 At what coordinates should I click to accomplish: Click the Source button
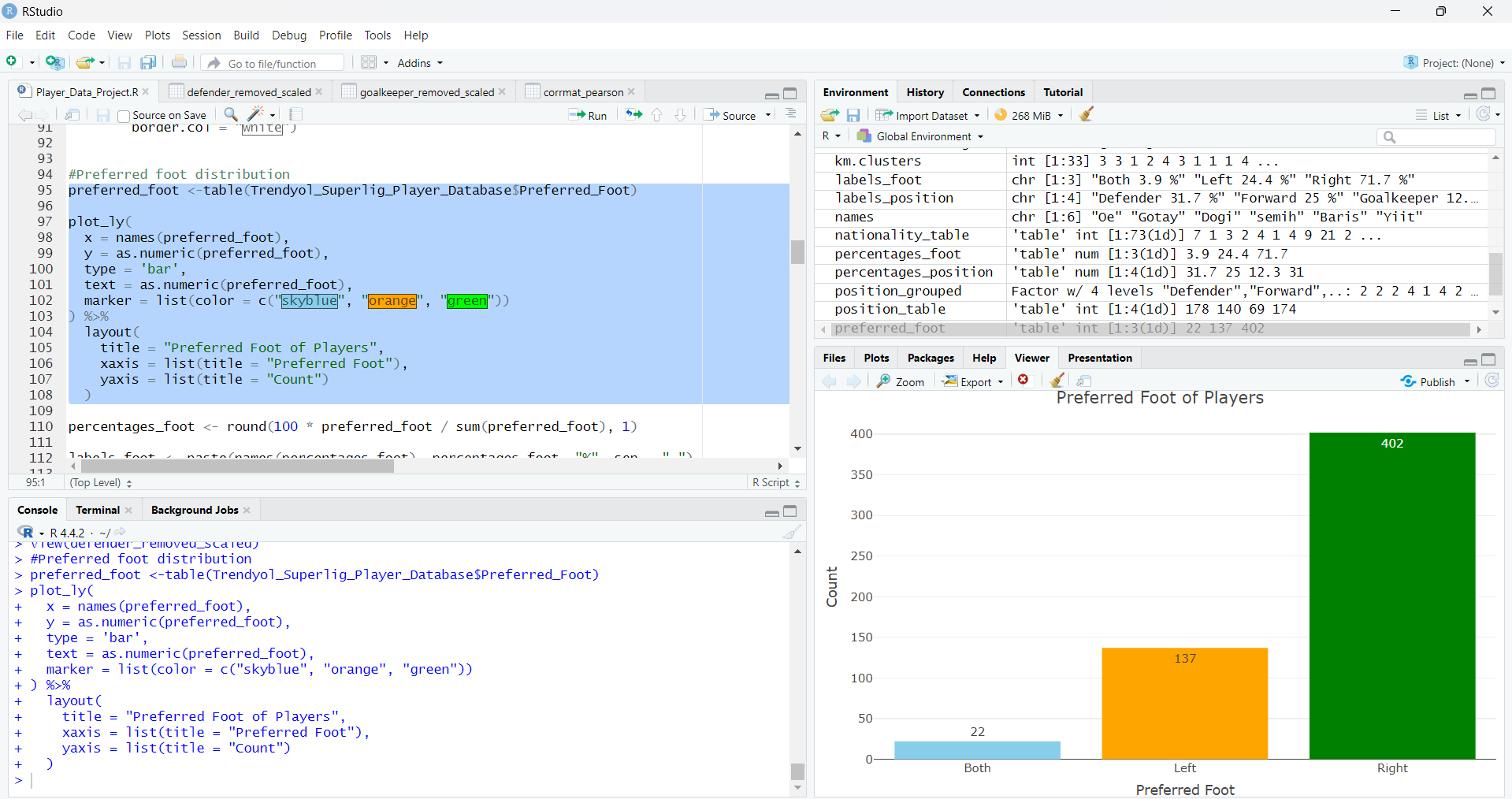[730, 115]
